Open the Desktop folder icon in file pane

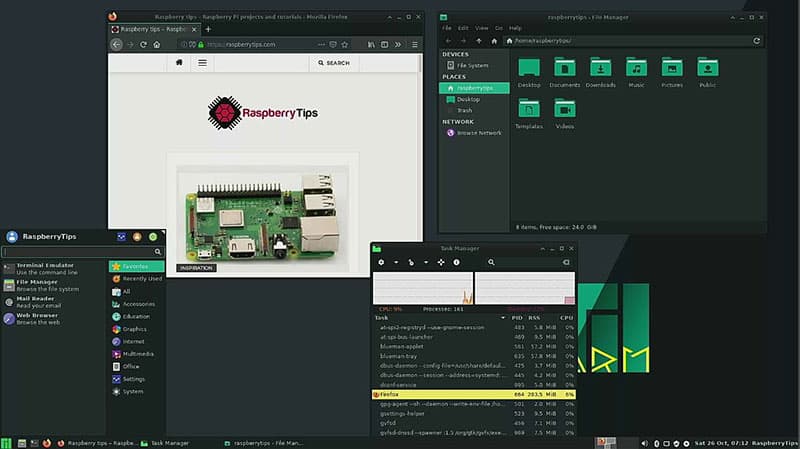[x=529, y=72]
